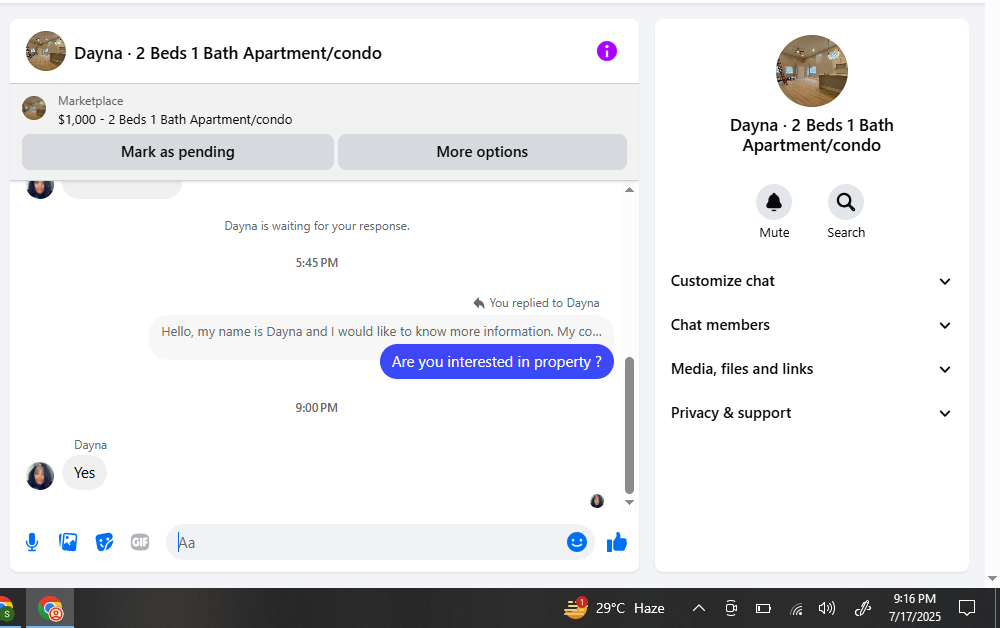Open More options for listing
Image resolution: width=1000 pixels, height=628 pixels.
[482, 152]
